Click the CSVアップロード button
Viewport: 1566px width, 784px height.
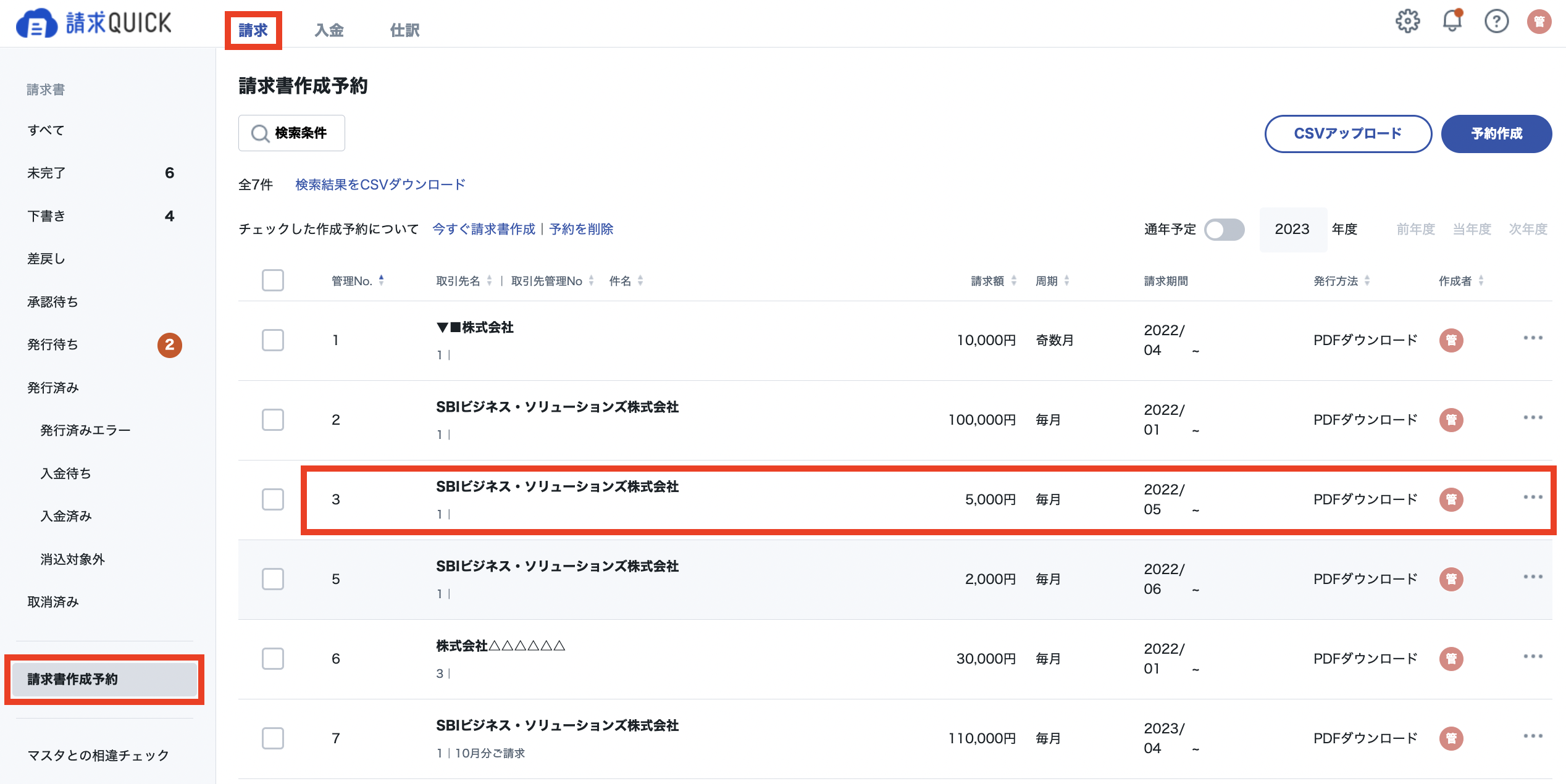coord(1348,133)
